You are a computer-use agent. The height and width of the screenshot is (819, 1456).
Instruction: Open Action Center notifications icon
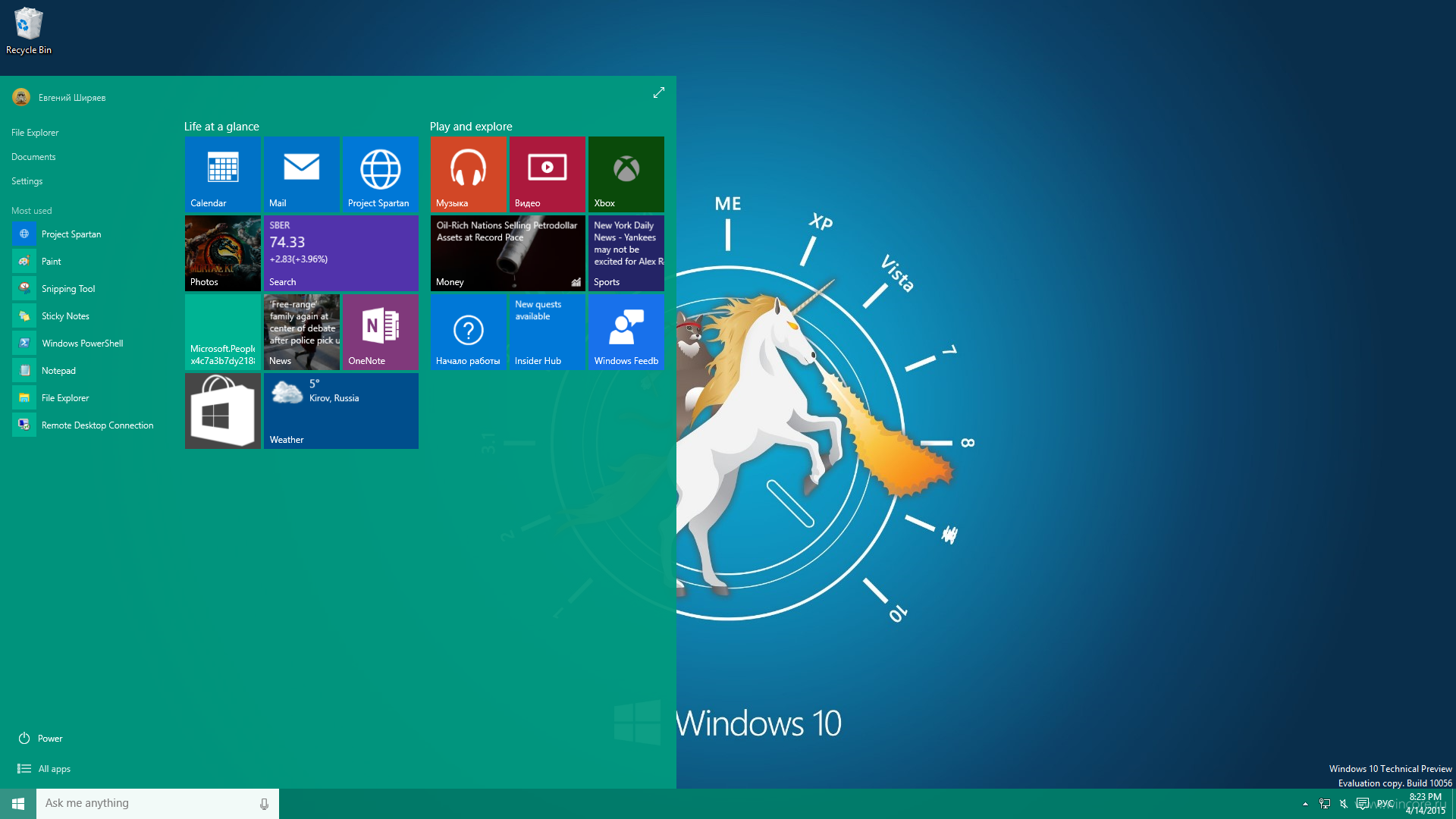point(1362,804)
